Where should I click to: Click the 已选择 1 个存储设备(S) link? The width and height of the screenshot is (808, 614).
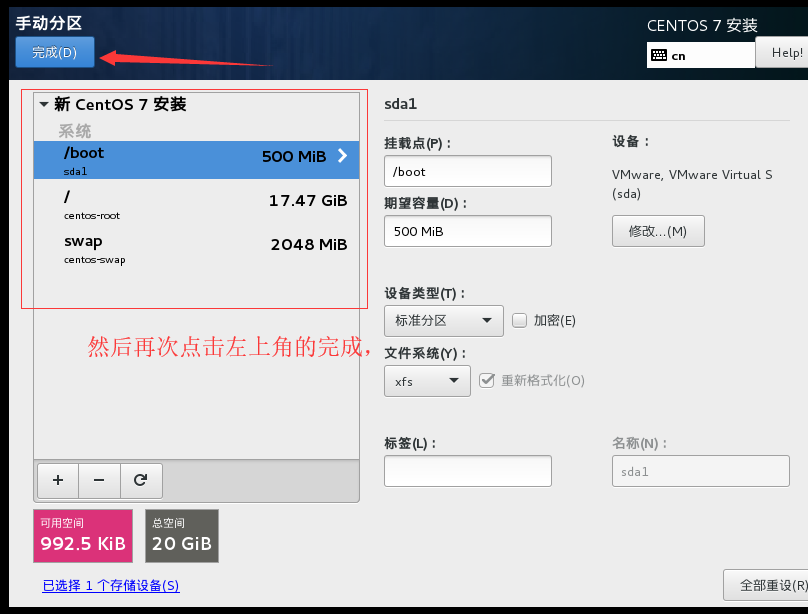tap(110, 585)
